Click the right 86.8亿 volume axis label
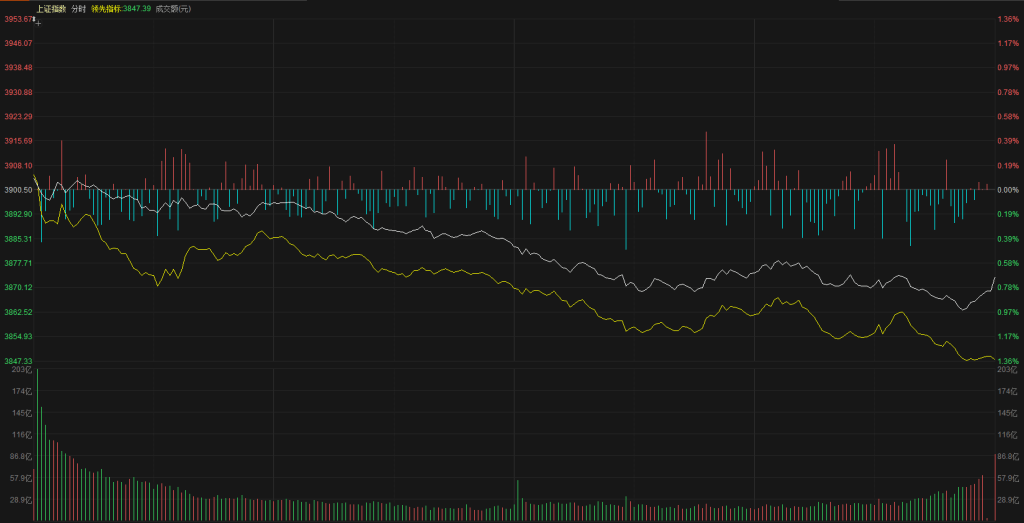This screenshot has width=1024, height=523. click(x=1008, y=456)
